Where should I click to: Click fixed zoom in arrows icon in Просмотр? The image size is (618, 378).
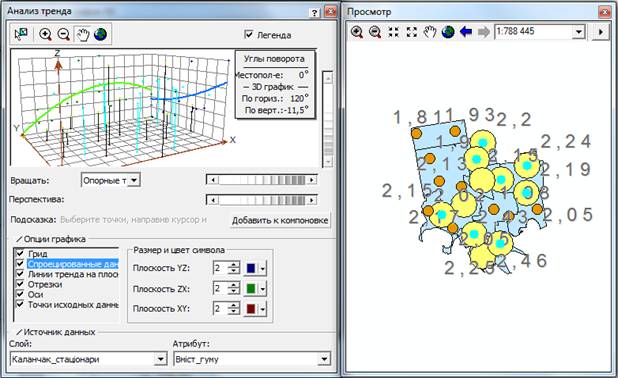pyautogui.click(x=393, y=32)
